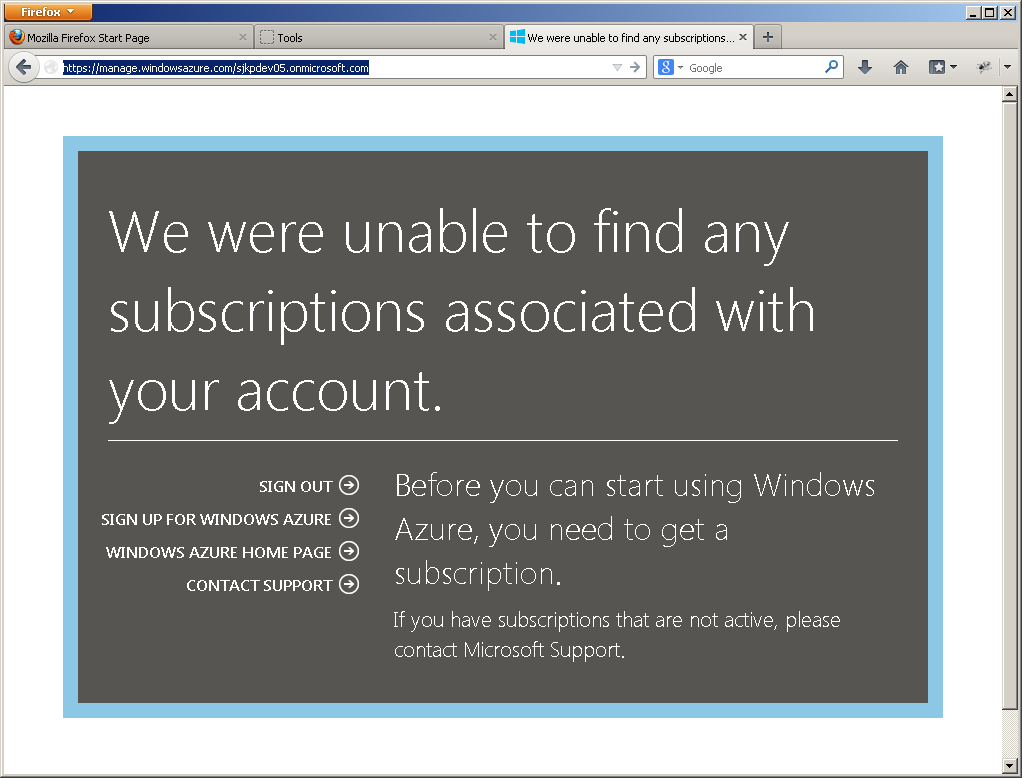Click the browser Back arrow button
This screenshot has height=778, width=1022.
click(x=23, y=67)
